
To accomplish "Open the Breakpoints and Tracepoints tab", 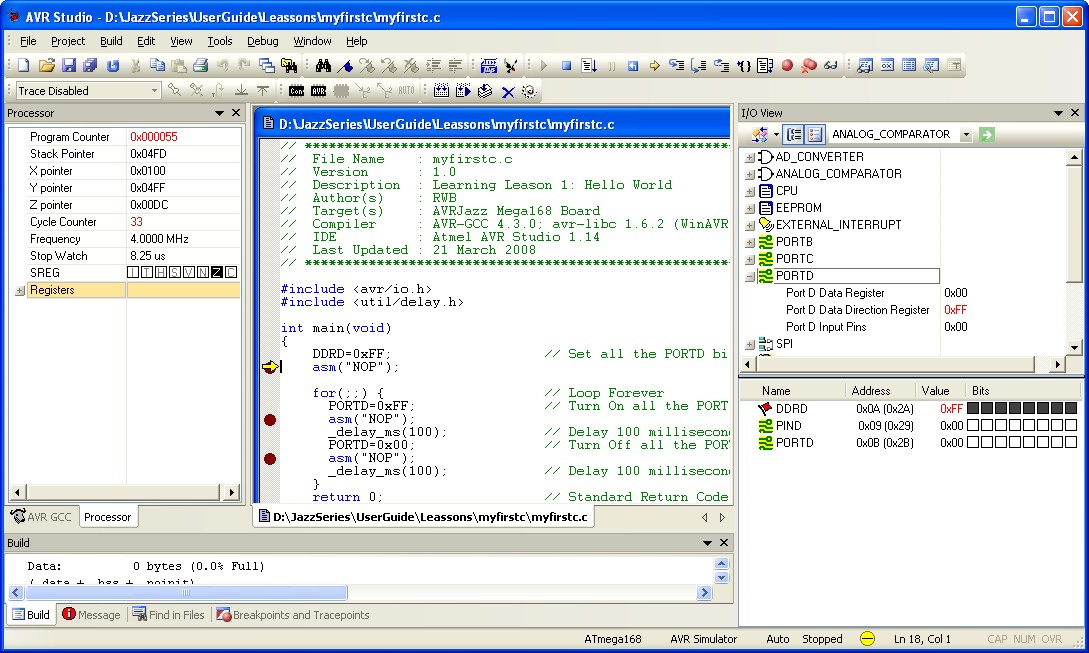I will pos(292,615).
